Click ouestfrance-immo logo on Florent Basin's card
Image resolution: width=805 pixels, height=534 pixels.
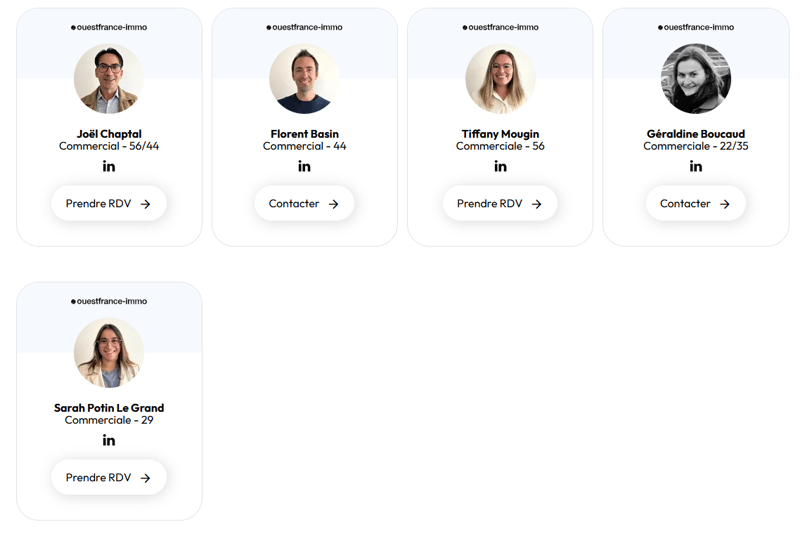pos(304,27)
